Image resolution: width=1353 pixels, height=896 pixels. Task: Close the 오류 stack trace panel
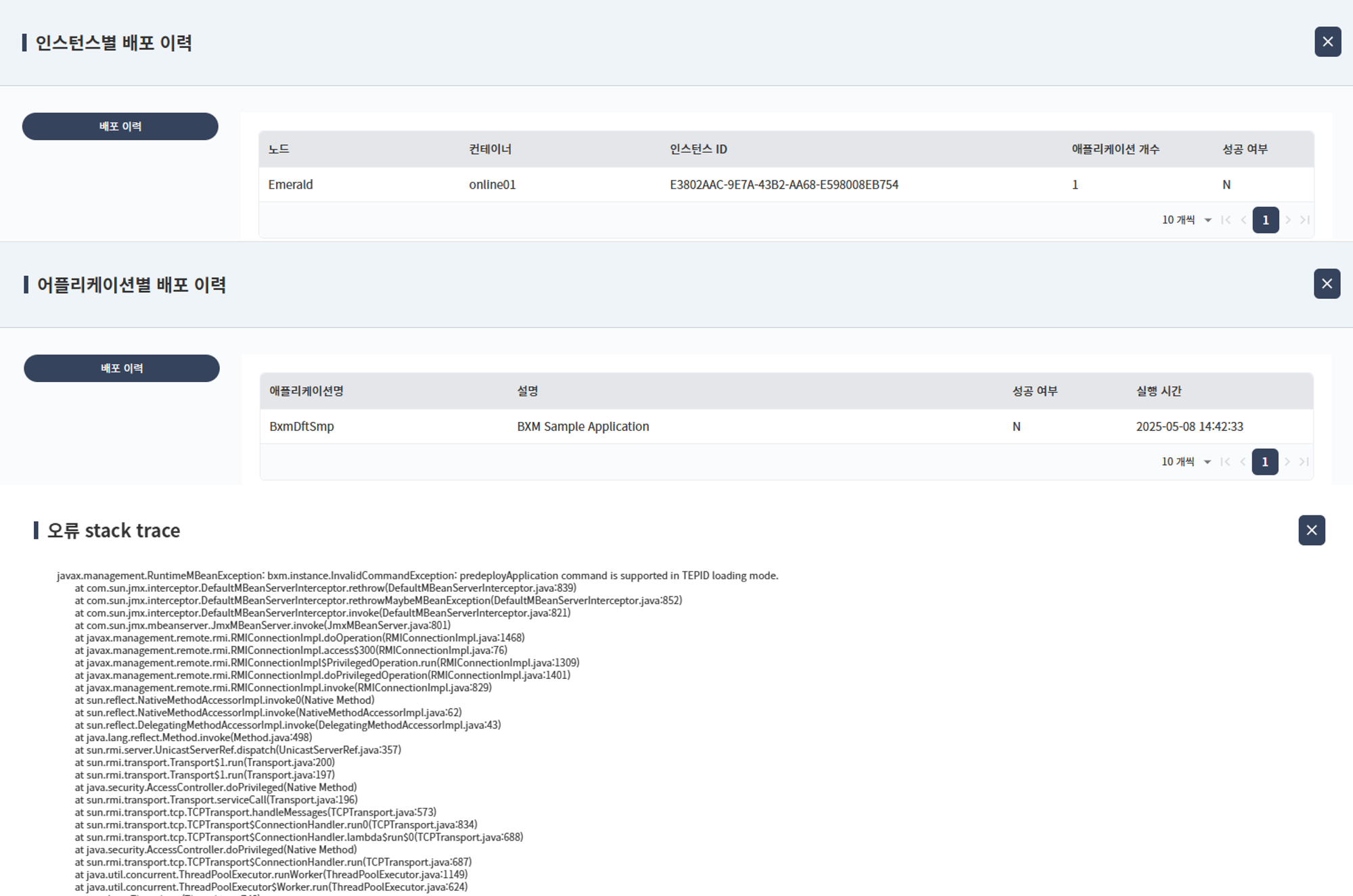[1311, 530]
